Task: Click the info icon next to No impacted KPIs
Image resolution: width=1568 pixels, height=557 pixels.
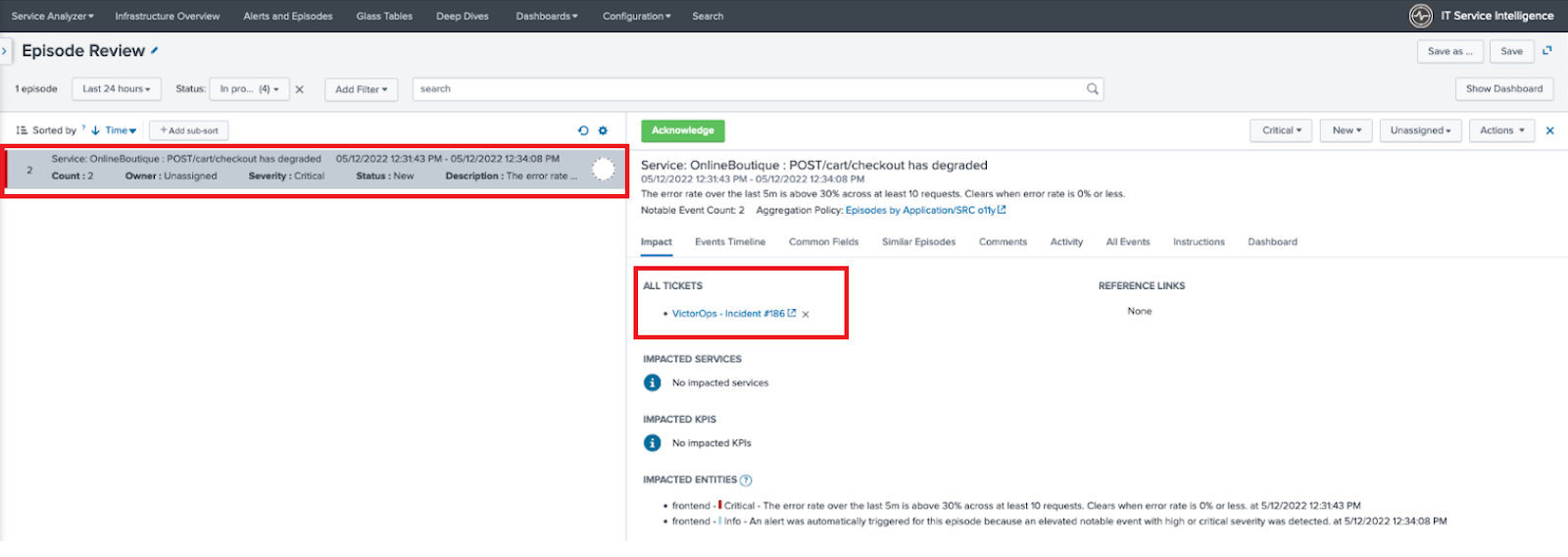Action: (x=653, y=443)
